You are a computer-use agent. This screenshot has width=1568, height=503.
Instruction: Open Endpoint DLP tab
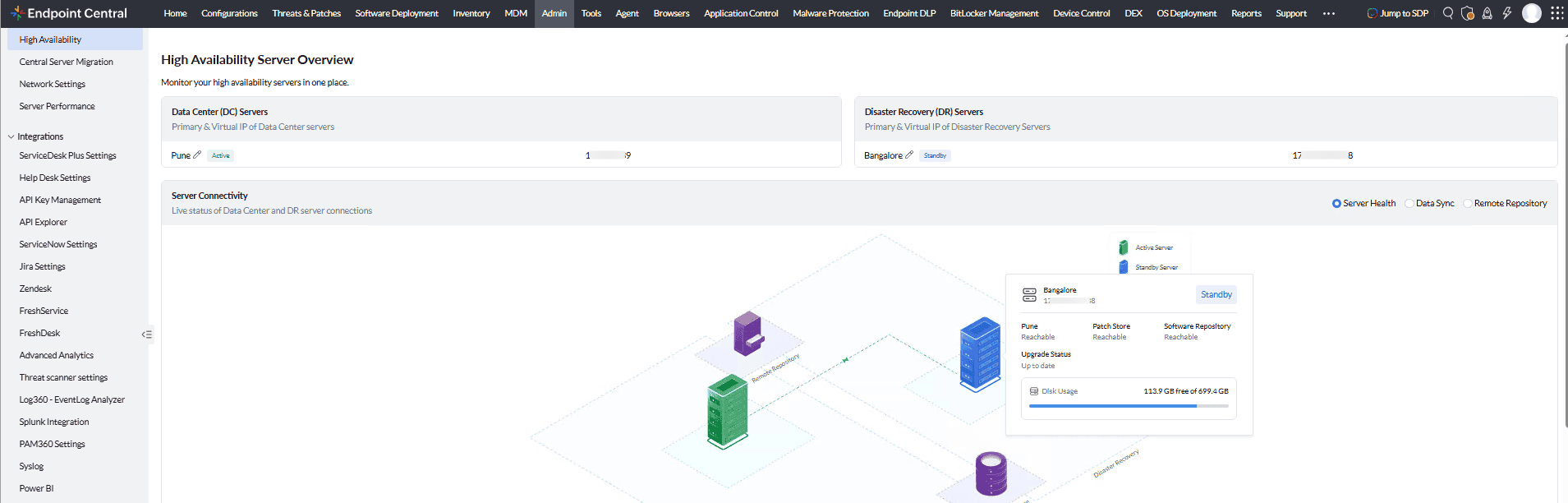pos(909,13)
